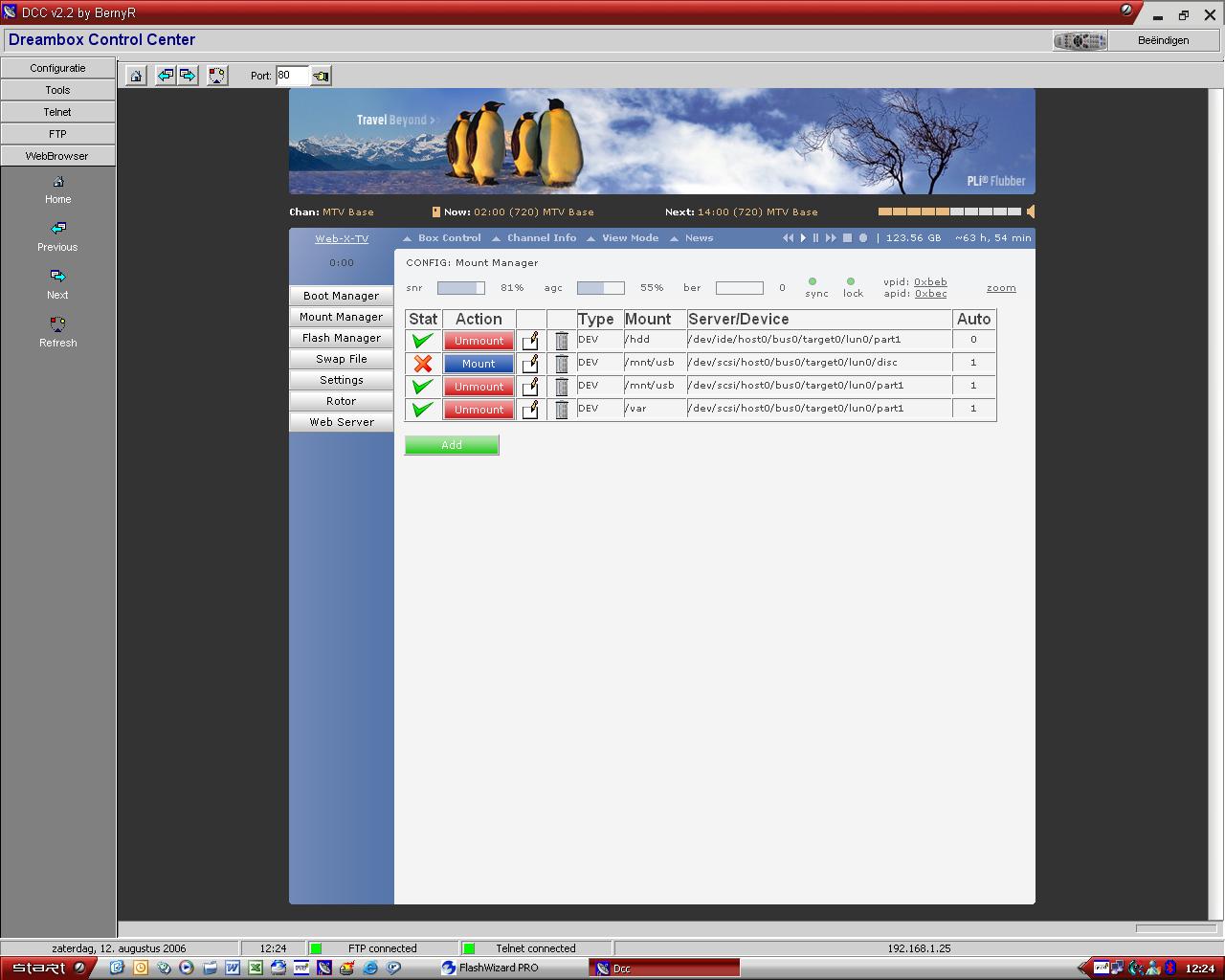Image resolution: width=1225 pixels, height=980 pixels.
Task: Launch Word from the quick launch bar
Action: [233, 968]
